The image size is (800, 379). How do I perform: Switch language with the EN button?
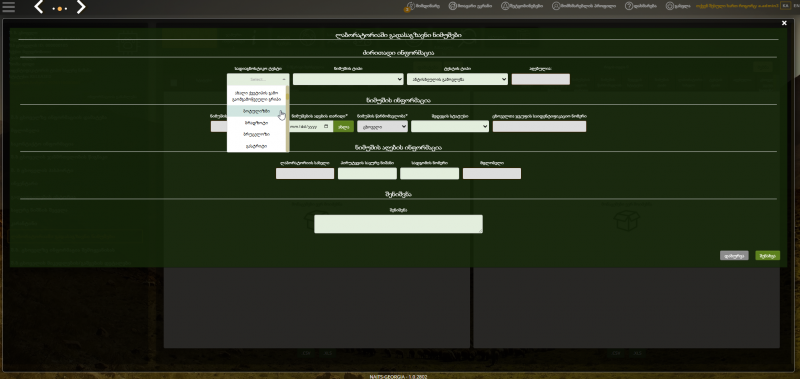coord(795,6)
